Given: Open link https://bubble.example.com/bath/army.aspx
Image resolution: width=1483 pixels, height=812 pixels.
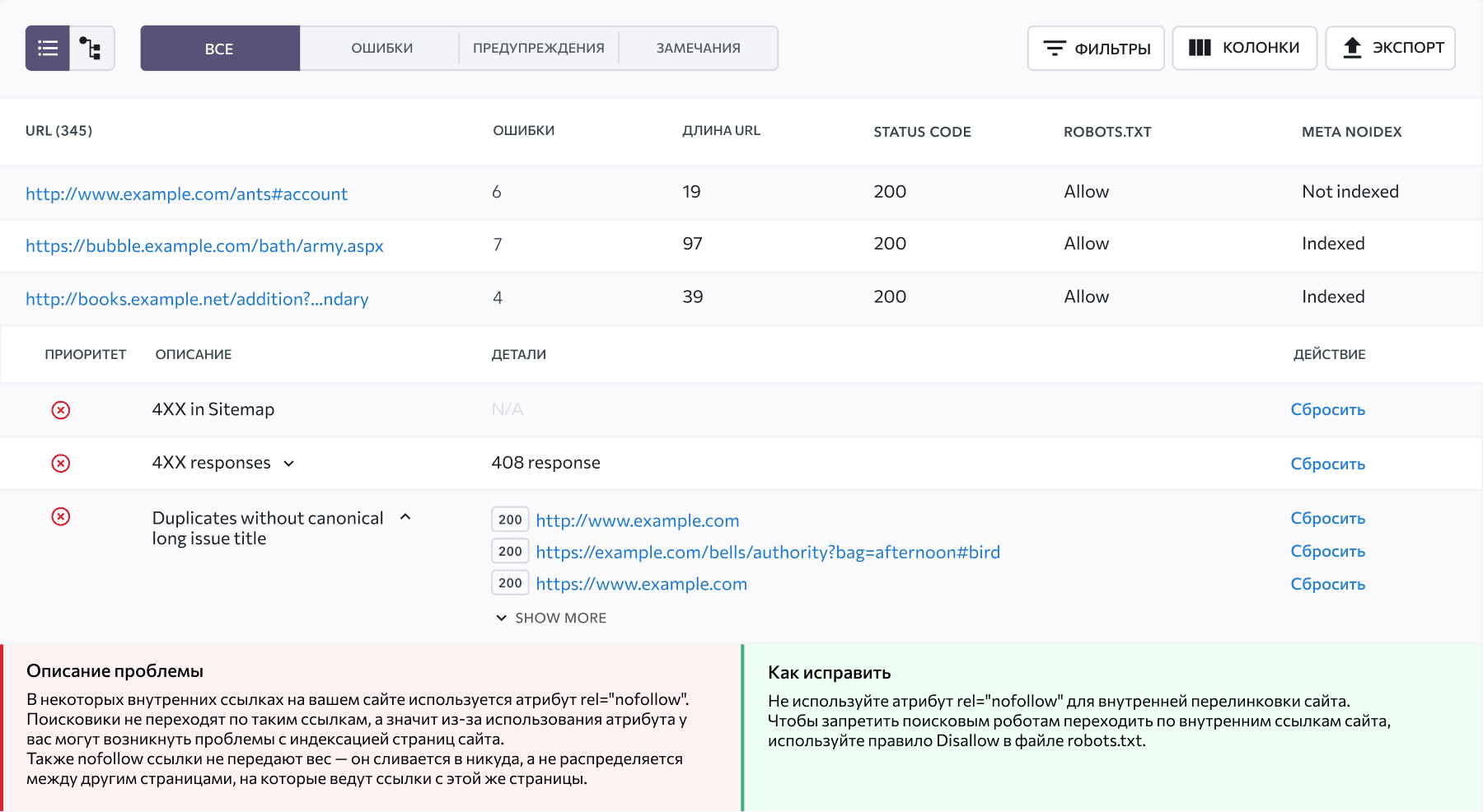Looking at the screenshot, I should coord(204,245).
